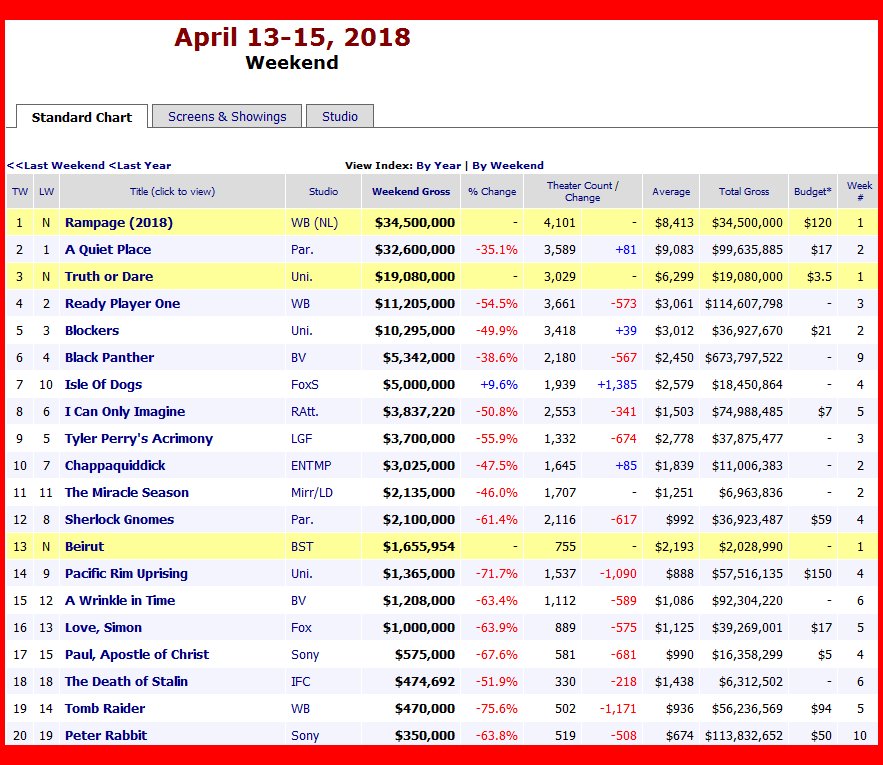Select Black Panther total gross $673,797,522
The image size is (883, 765).
[x=744, y=358]
